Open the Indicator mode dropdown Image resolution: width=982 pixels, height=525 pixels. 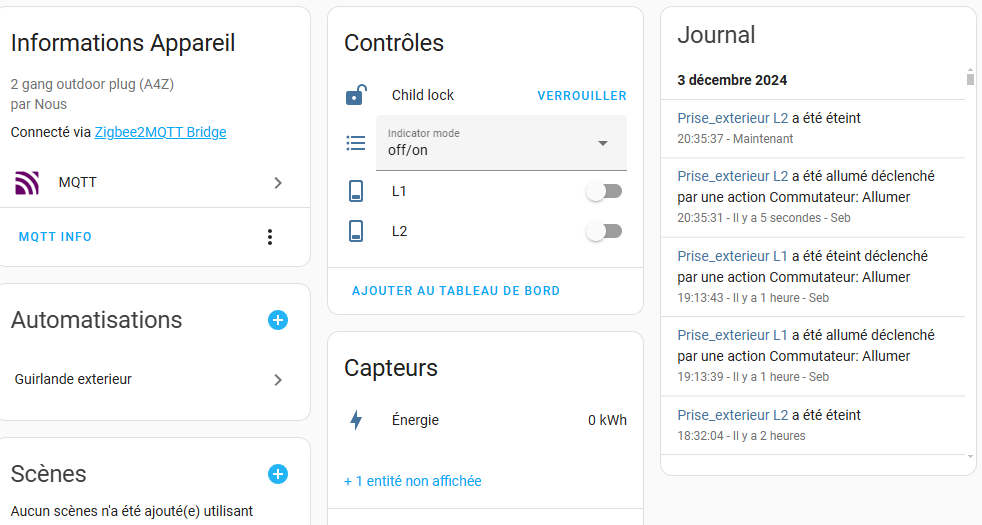pyautogui.click(x=602, y=143)
